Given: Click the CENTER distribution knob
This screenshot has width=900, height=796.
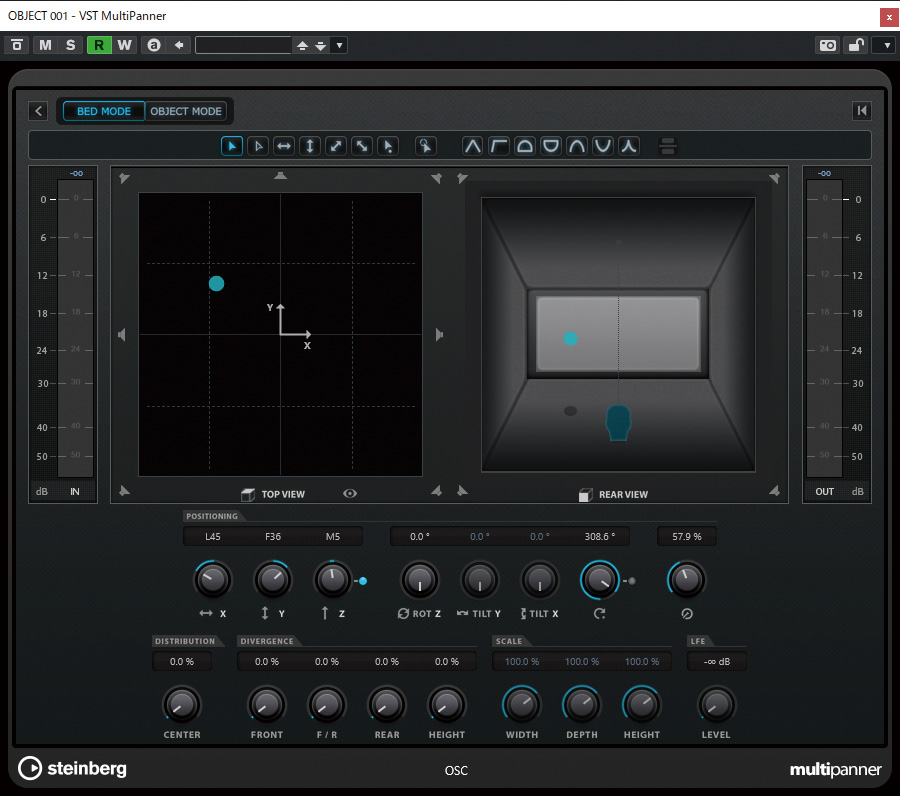Looking at the screenshot, I should pos(181,705).
